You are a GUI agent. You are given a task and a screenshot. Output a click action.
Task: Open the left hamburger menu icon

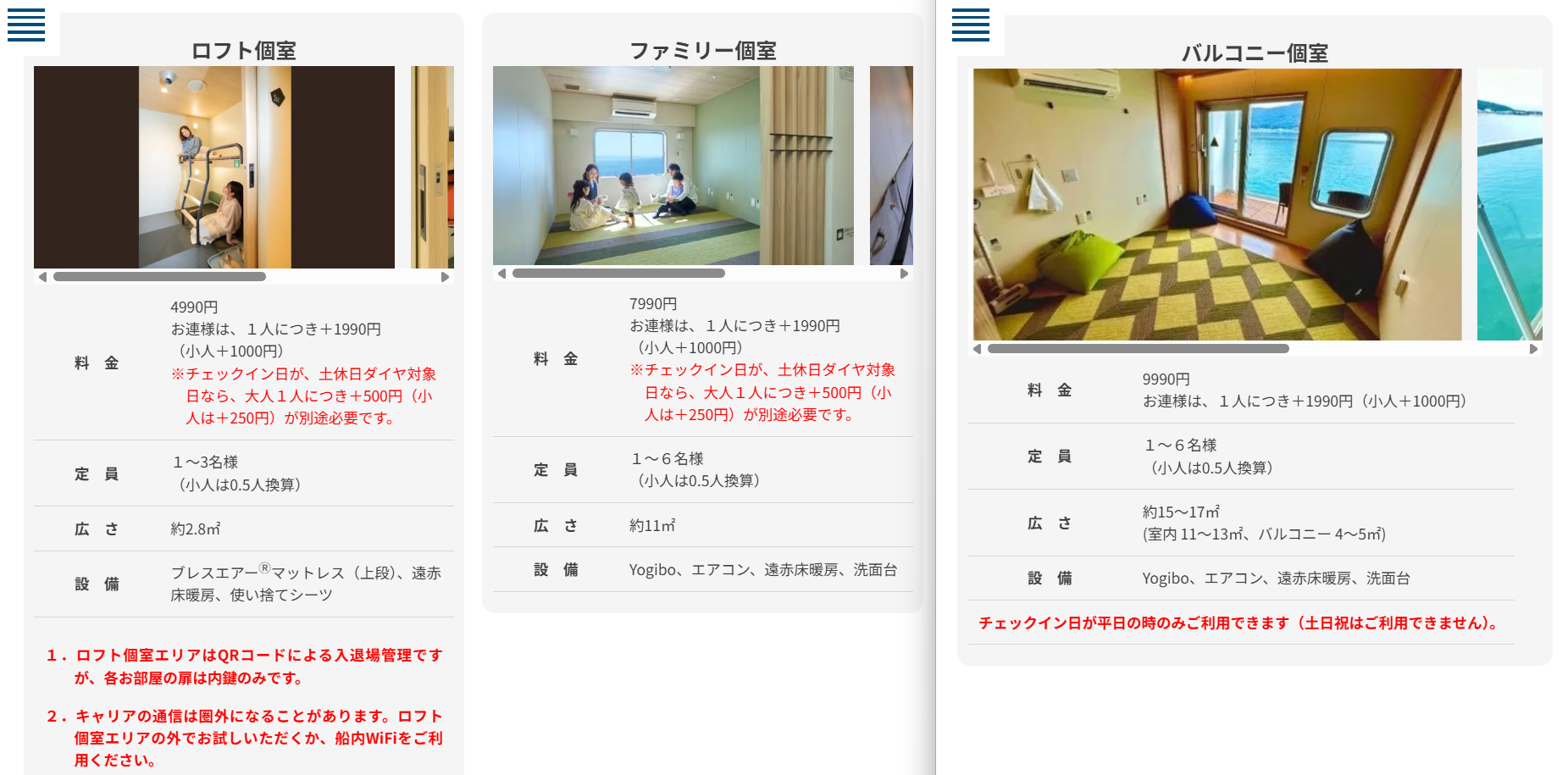(x=26, y=25)
